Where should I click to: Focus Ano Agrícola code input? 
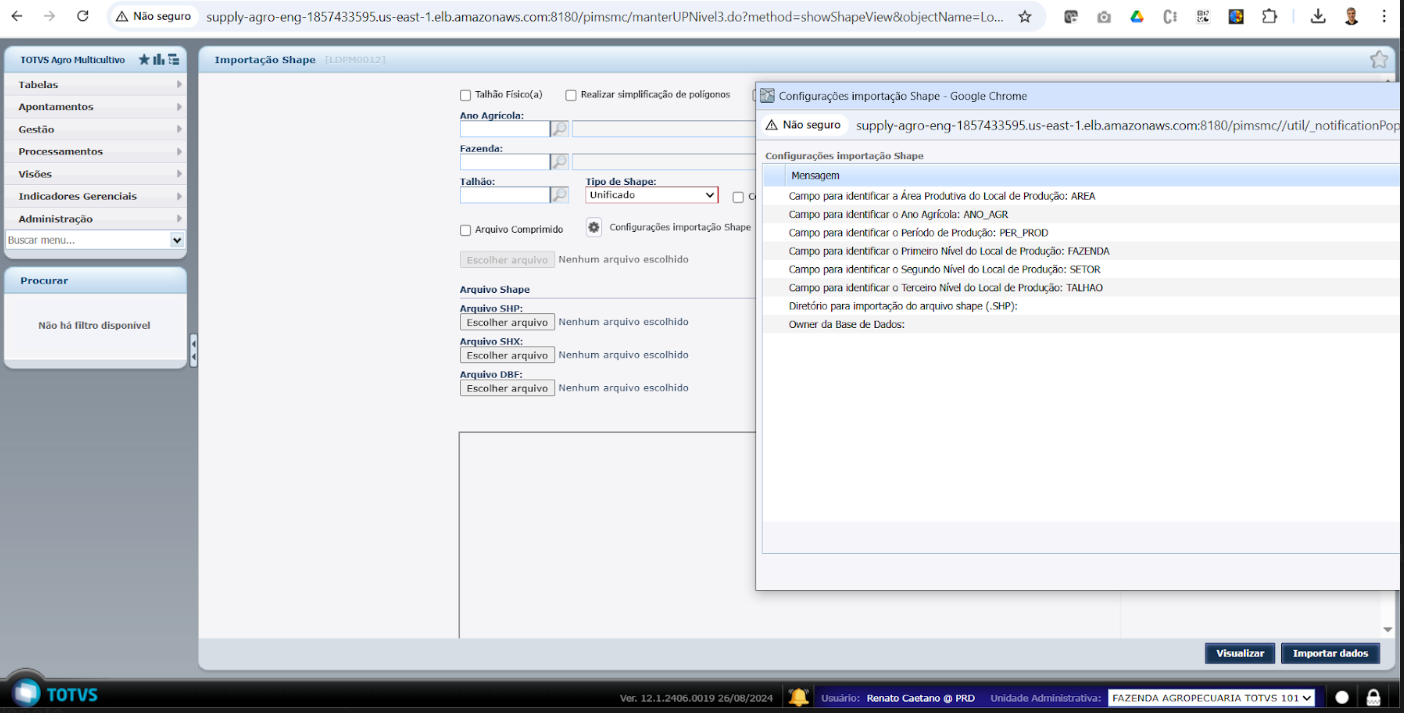505,129
